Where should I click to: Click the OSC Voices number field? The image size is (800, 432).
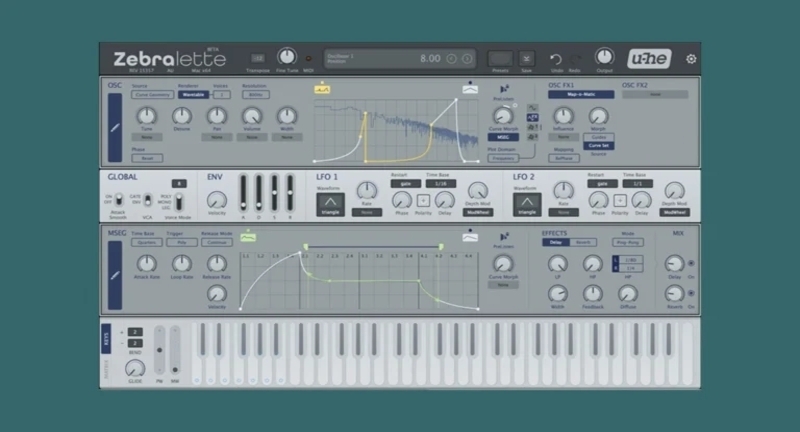click(x=221, y=95)
